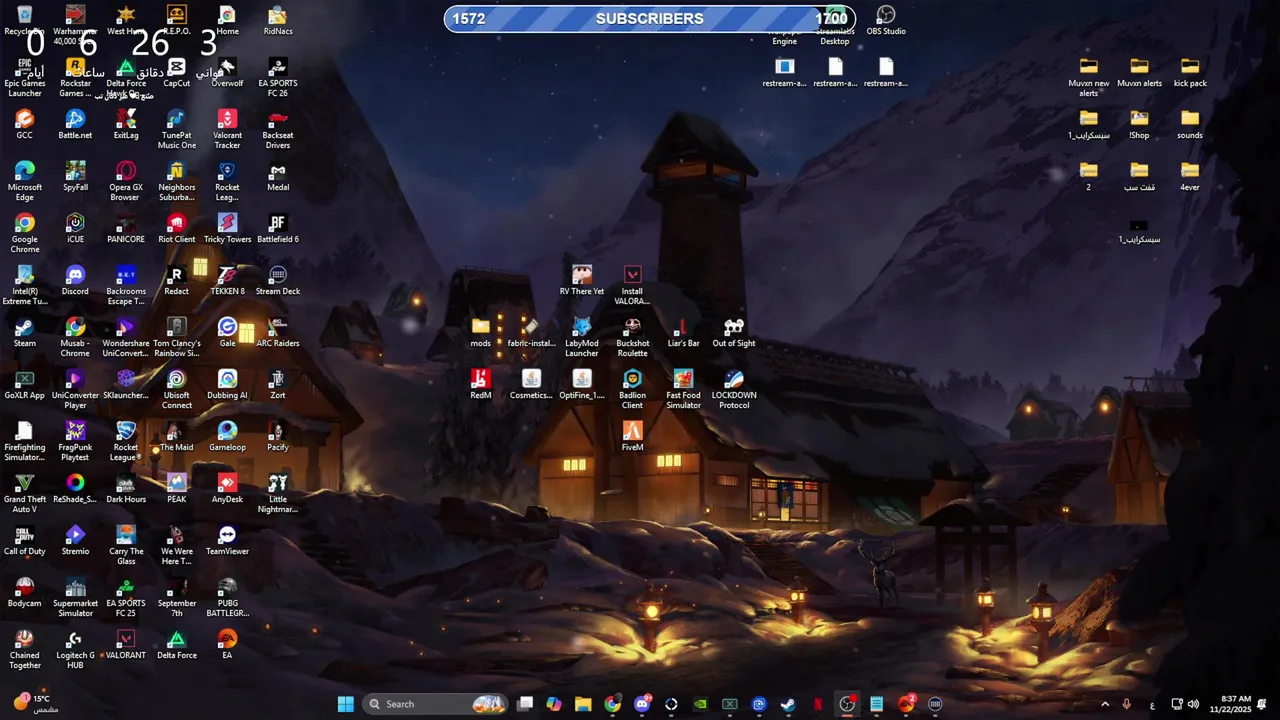Open the sounds folder
This screenshot has height=720, width=1280.
coord(1190,124)
